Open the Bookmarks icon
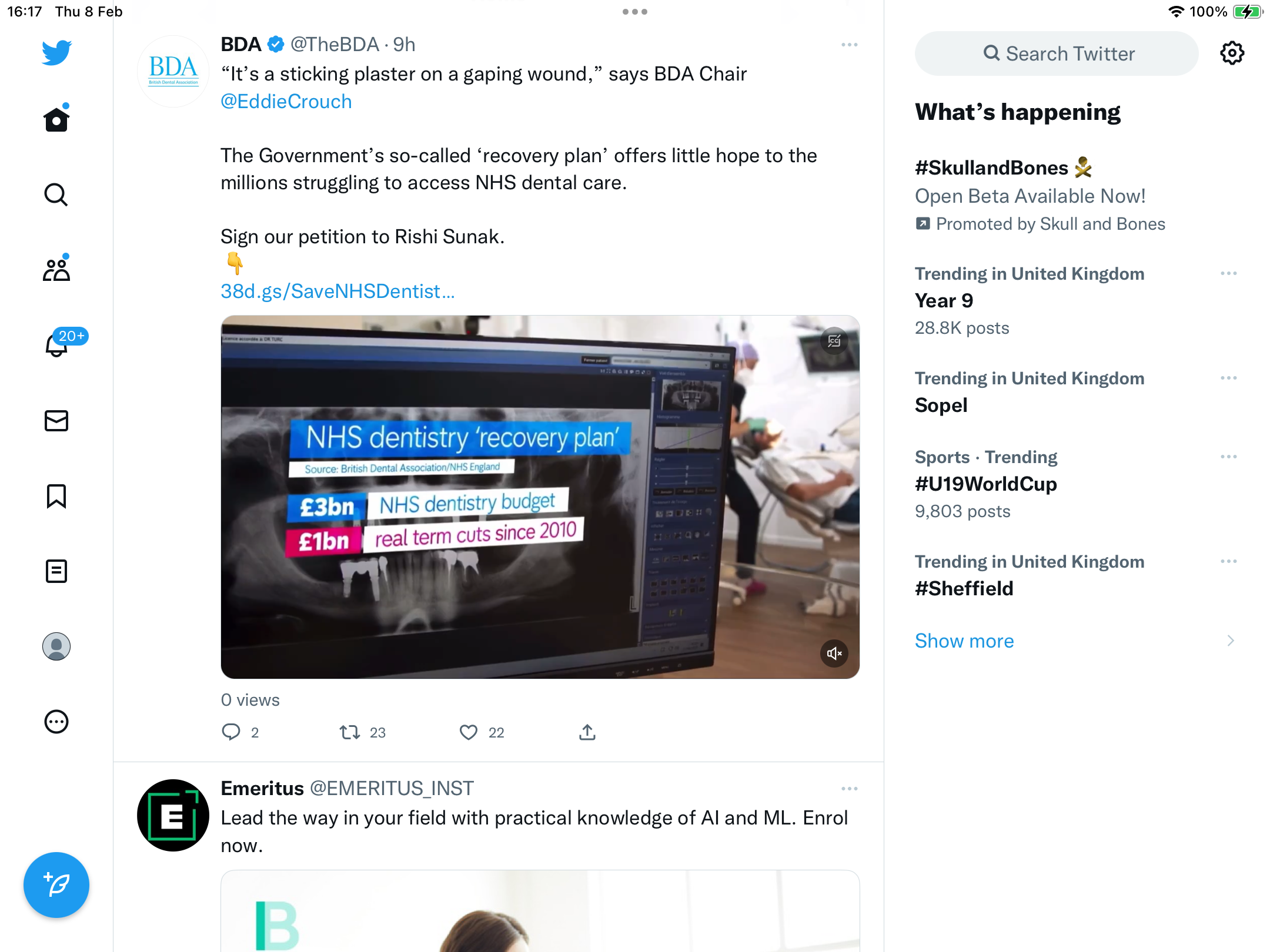 click(56, 496)
